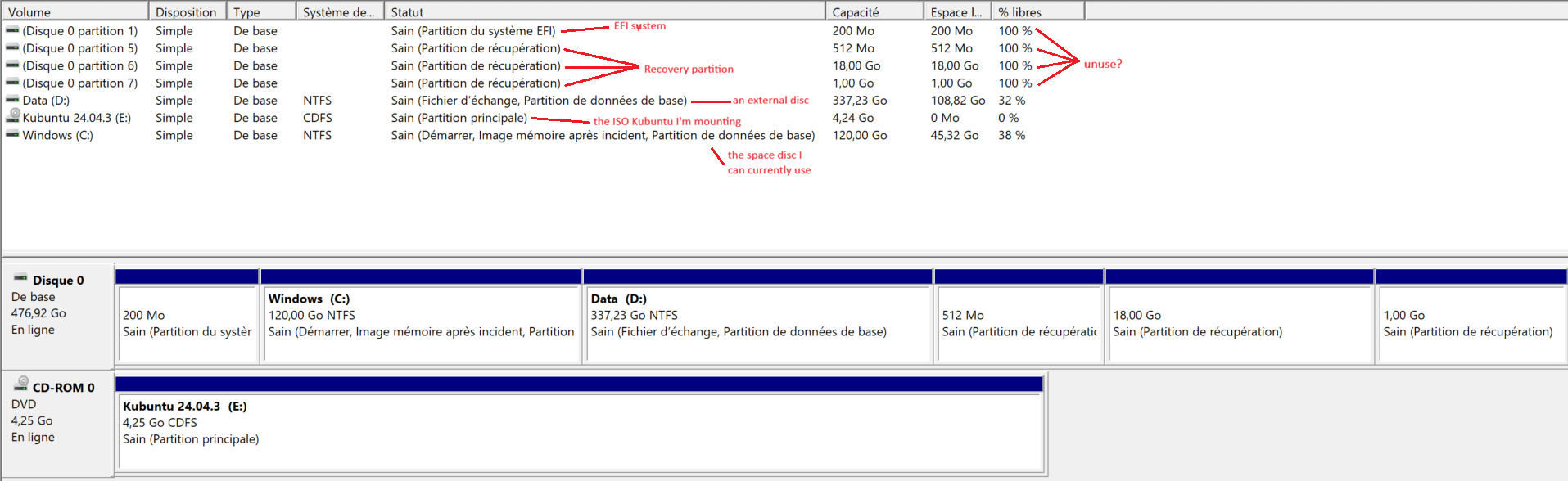Click the Windows (C:) volume icon in list

12,135
